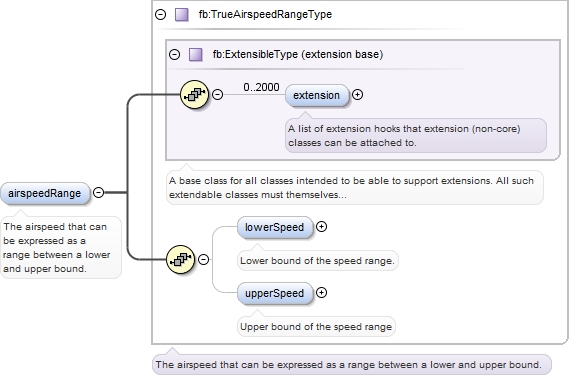This screenshot has height=378, width=570.
Task: Expand the extension element with plus icon
Action: coord(357,94)
